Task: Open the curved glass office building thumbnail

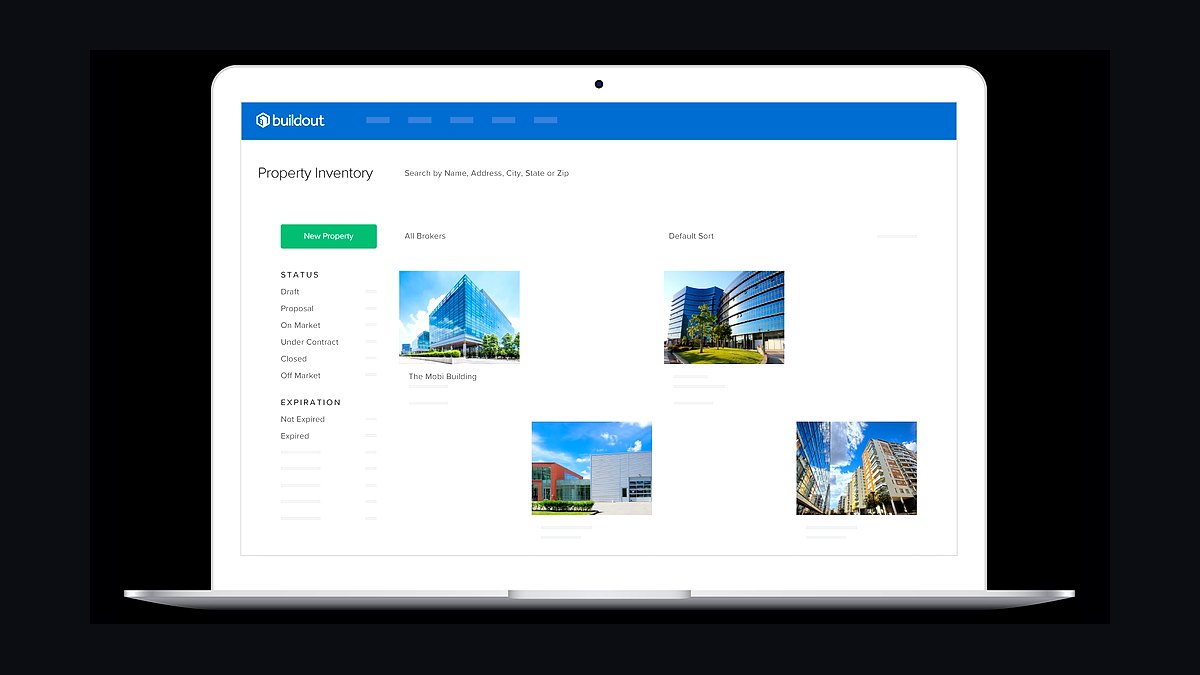Action: click(x=724, y=317)
